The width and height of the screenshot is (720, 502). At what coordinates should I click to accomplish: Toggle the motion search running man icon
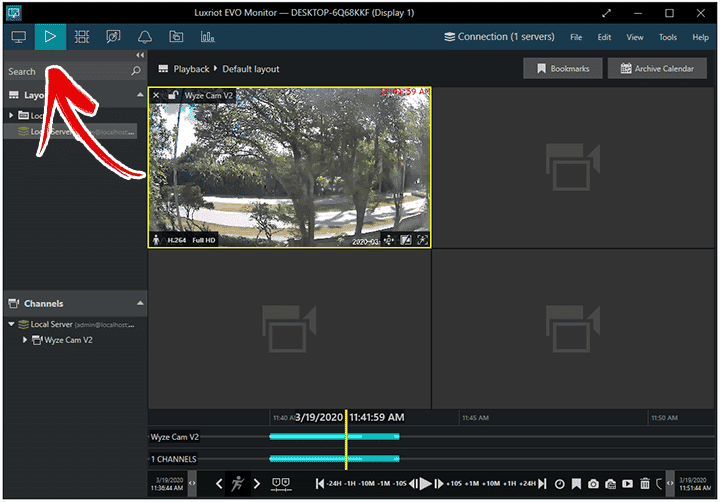(237, 484)
